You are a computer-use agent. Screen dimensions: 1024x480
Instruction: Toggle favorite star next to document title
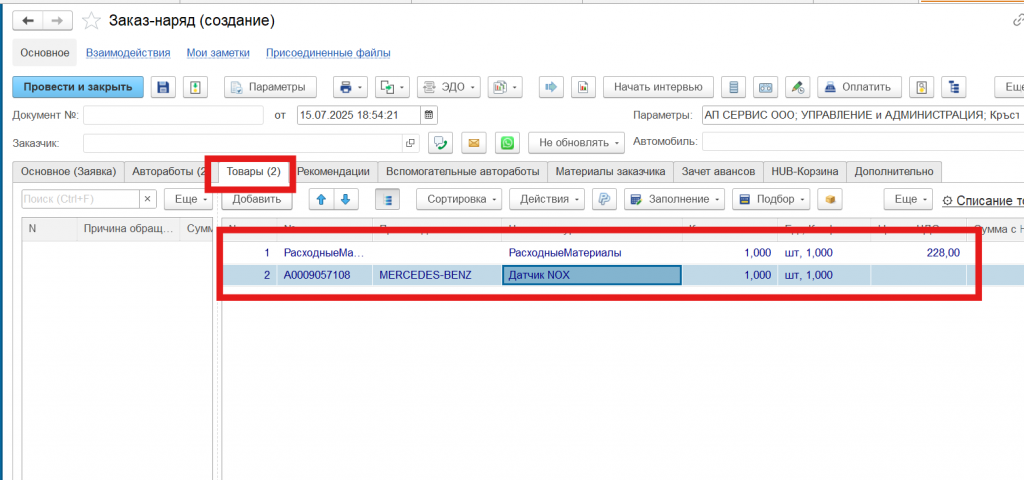click(91, 21)
